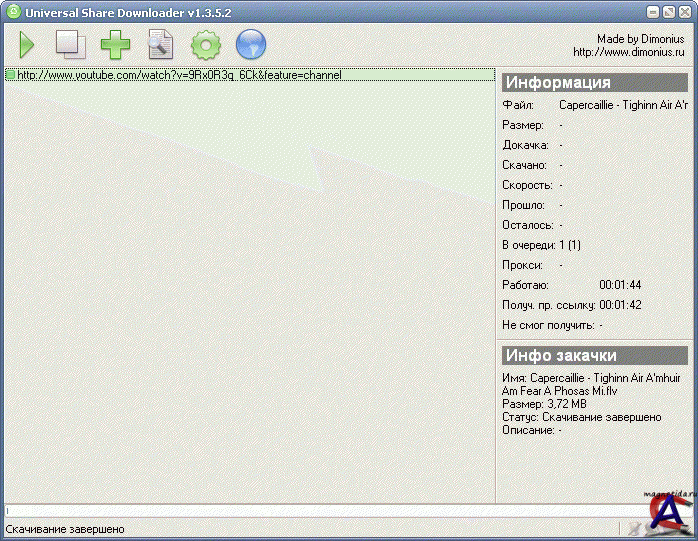Click the 'Made by Dimonius' text
Screen dimensions: 698x541
[x=638, y=38]
